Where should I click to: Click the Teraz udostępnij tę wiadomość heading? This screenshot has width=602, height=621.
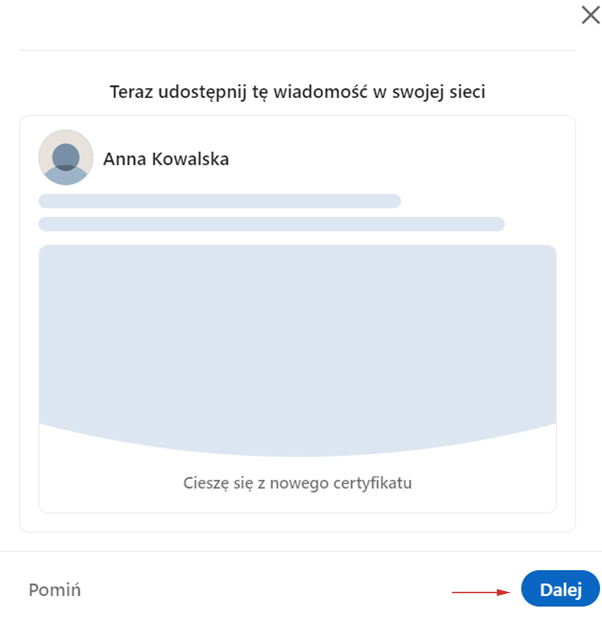click(x=297, y=92)
